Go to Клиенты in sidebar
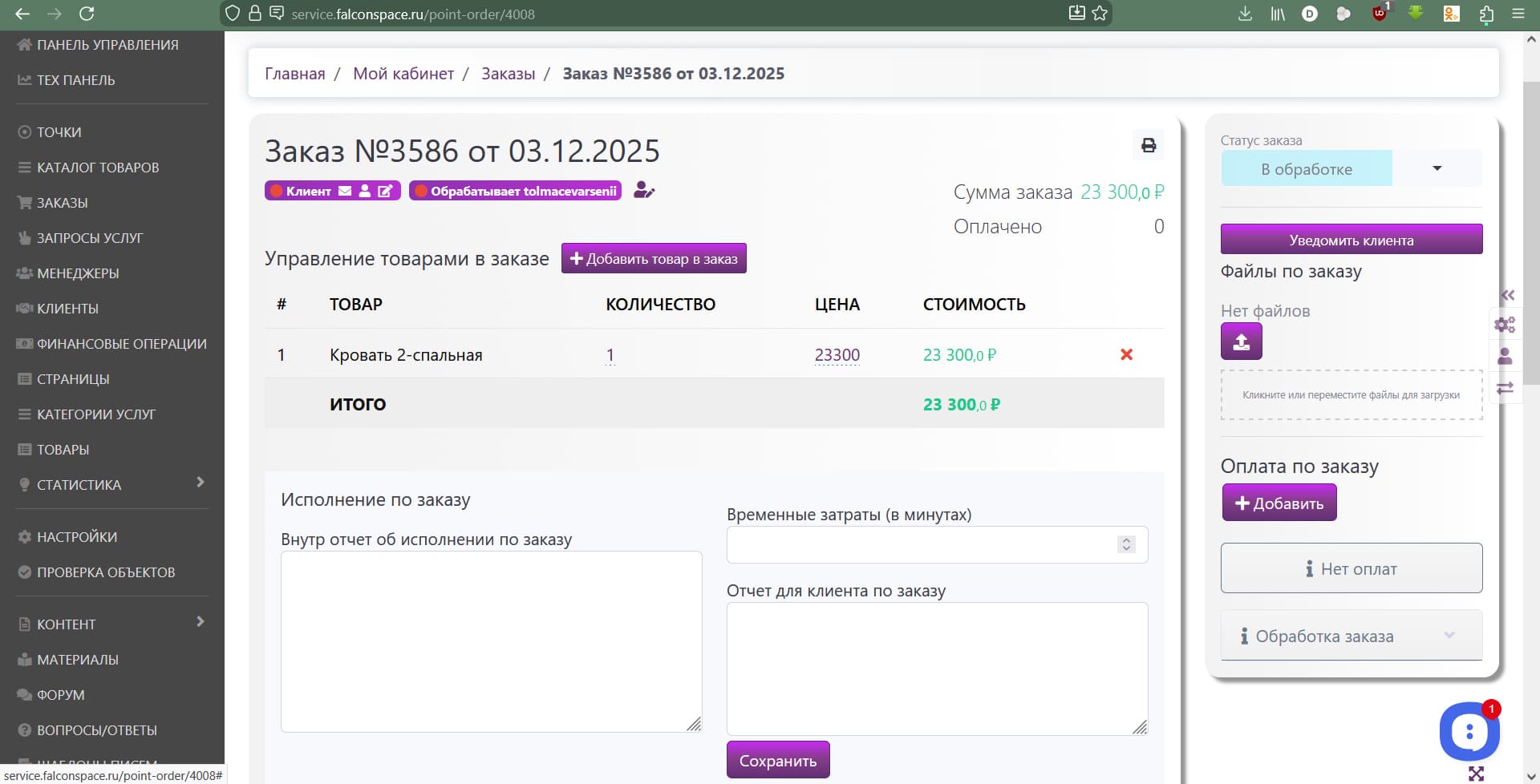The image size is (1540, 784). click(x=67, y=309)
